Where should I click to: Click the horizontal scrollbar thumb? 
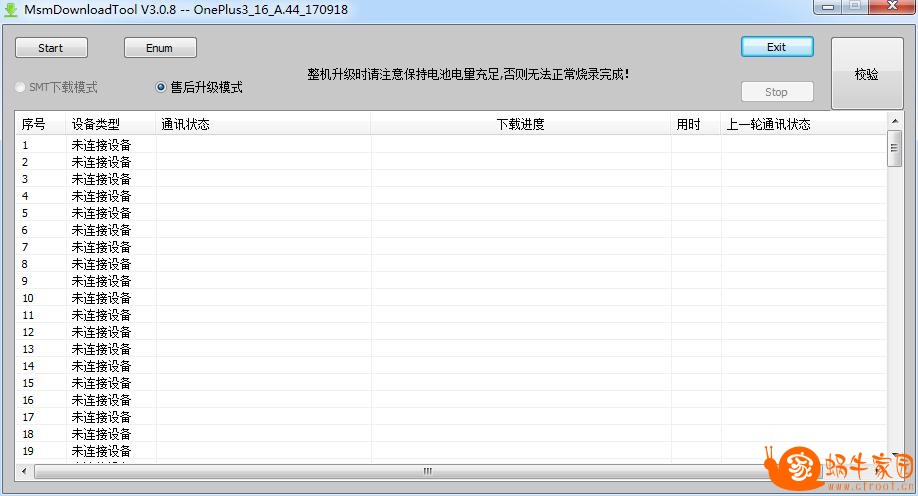427,471
